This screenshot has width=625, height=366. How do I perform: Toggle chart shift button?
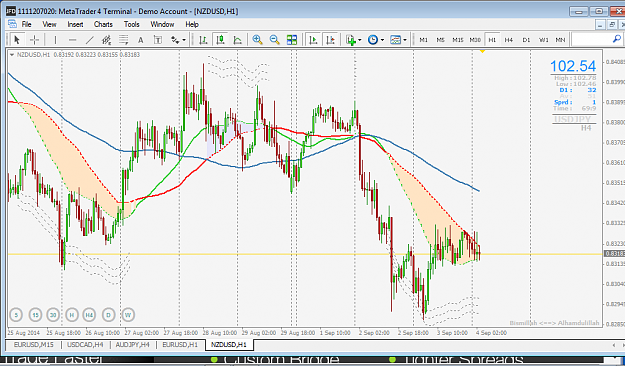tap(330, 39)
